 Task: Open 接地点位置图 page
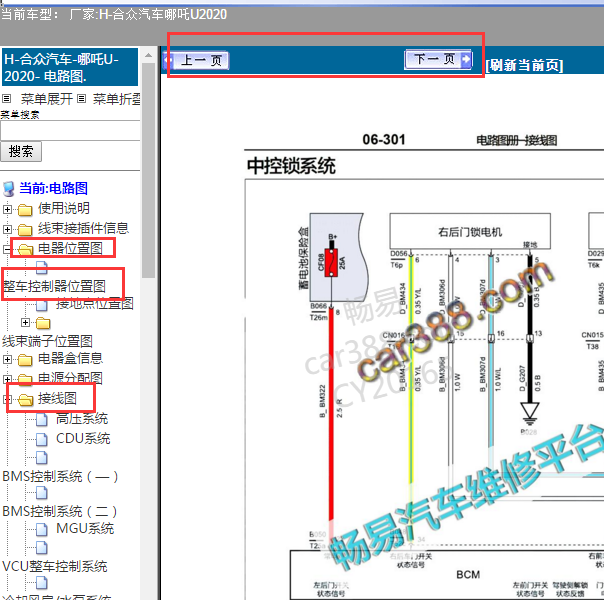[95, 303]
